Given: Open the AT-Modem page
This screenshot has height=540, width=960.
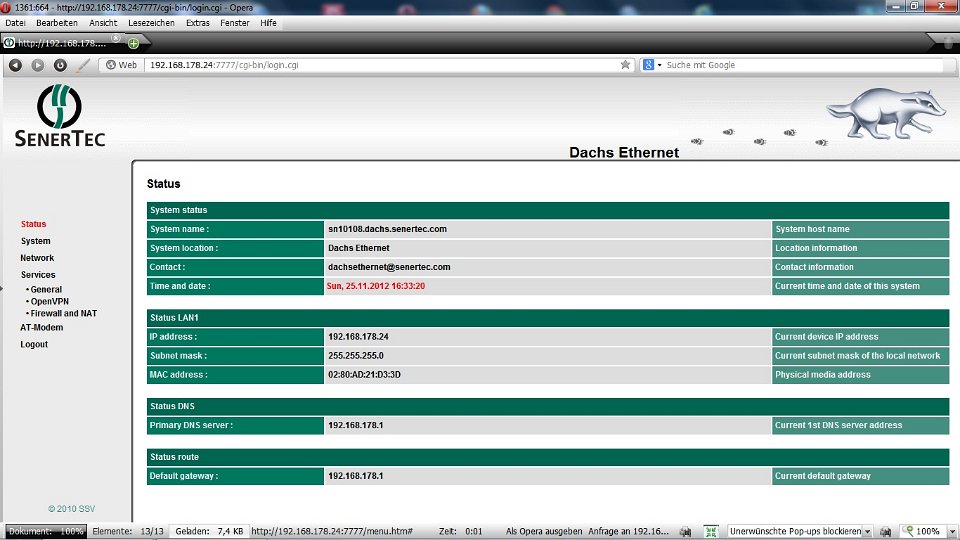Looking at the screenshot, I should 41,327.
